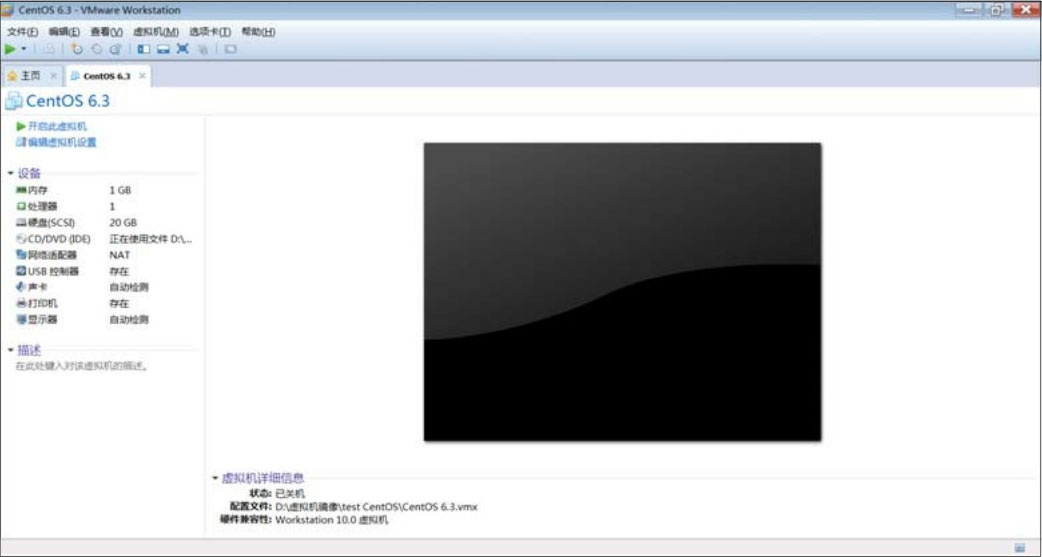Image resolution: width=1042 pixels, height=557 pixels.
Task: Select the CentOS 6.3 tab
Action: [x=106, y=76]
